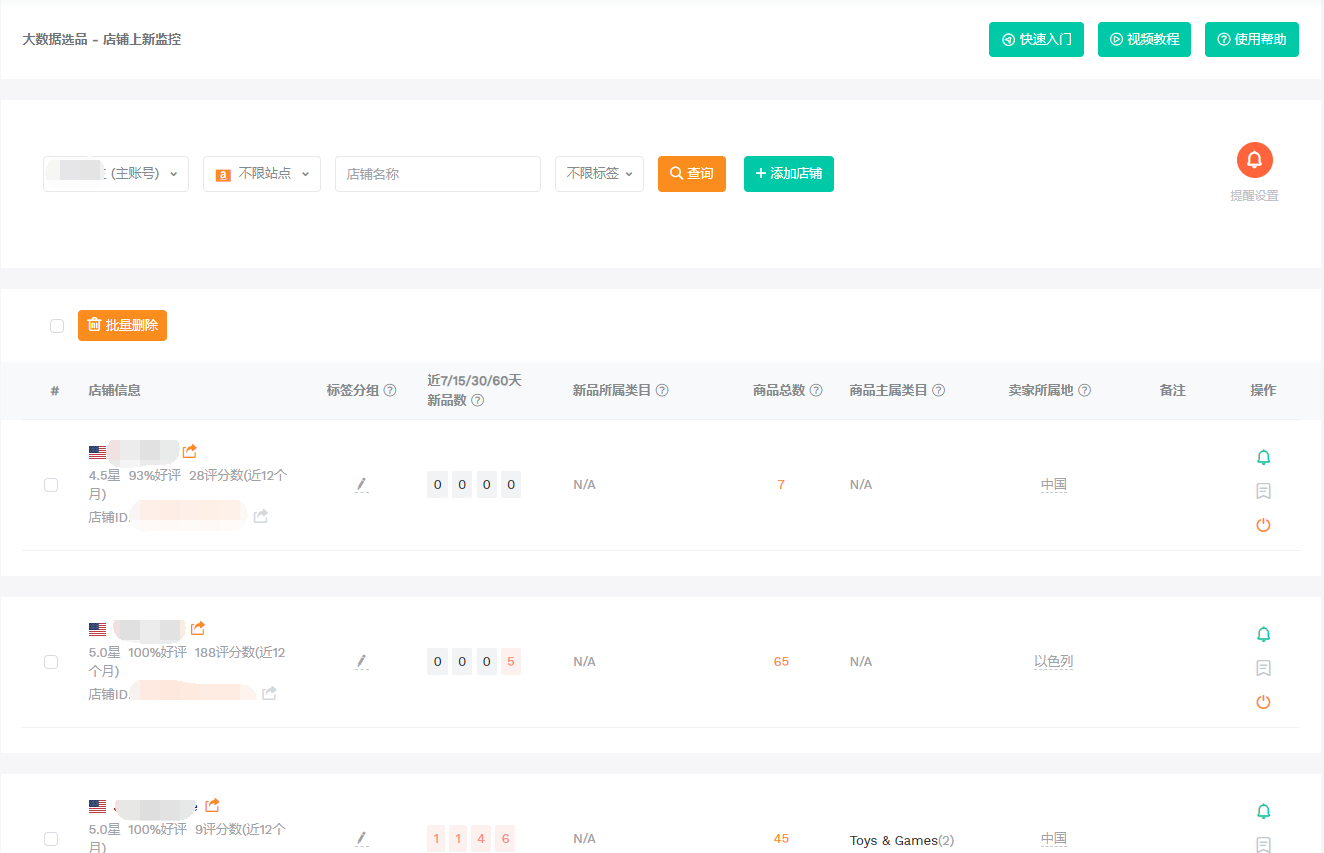This screenshot has width=1324, height=853.
Task: Click the highlighted 60-day count 5
Action: [x=511, y=662]
